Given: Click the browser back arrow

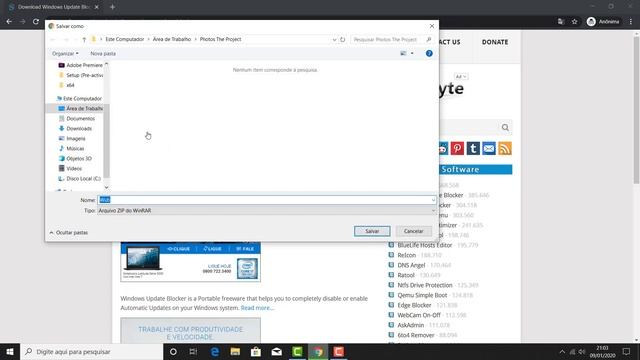Looking at the screenshot, I should [x=9, y=22].
